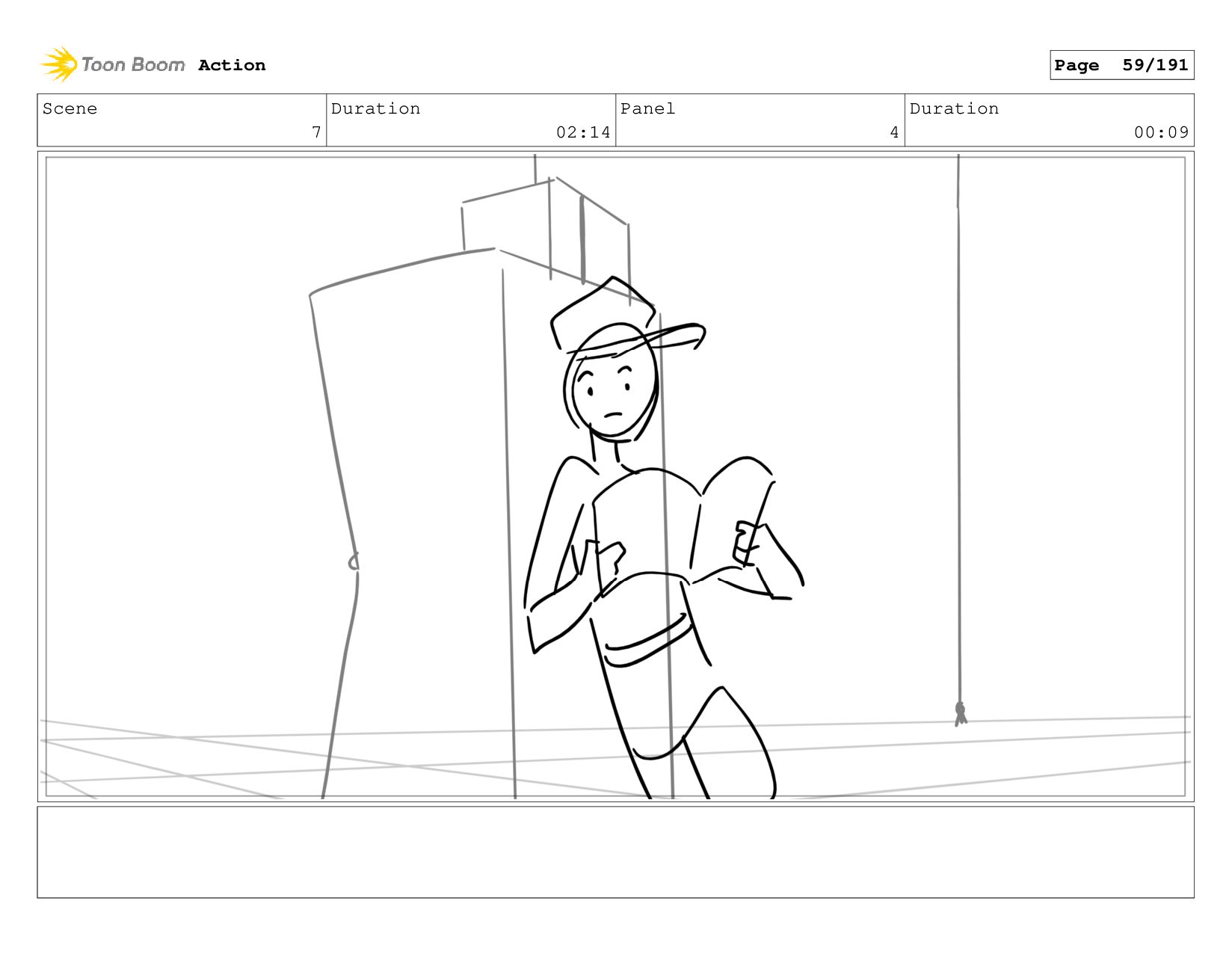
Task: Click the "Scene" header label
Action: coord(70,108)
